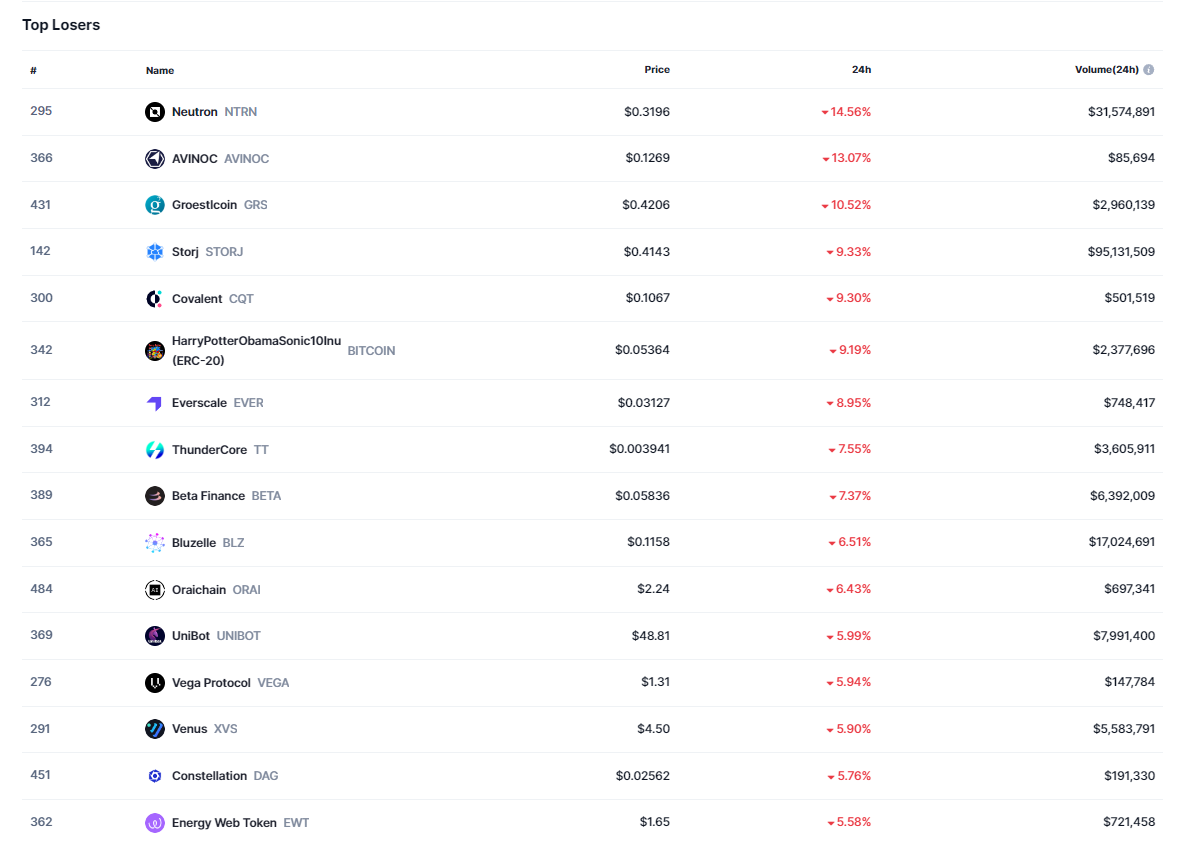This screenshot has height=841, width=1188.
Task: Click the Storj coin logo icon
Action: click(x=154, y=252)
